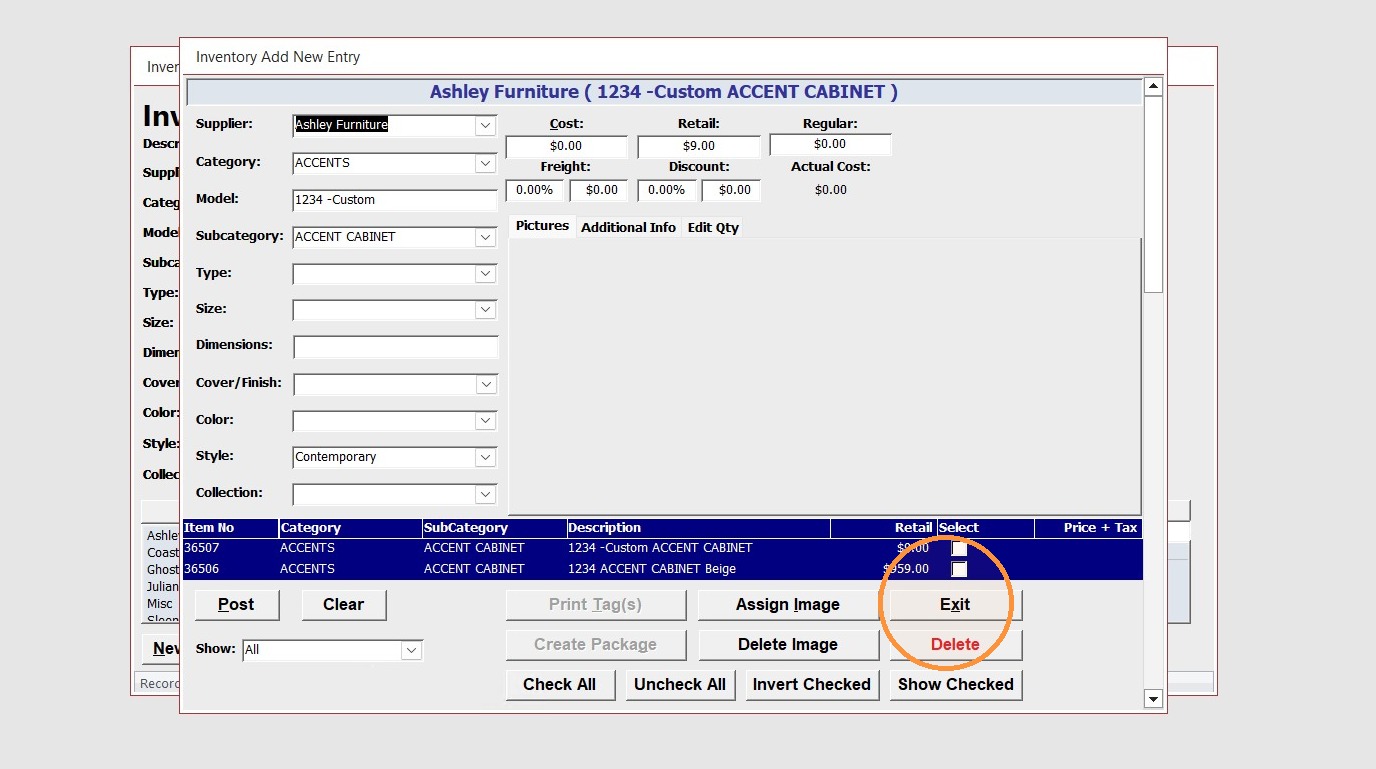Screen dimensions: 1376x769
Task: Open the Subcategory dropdown showing ACCENT CABINET
Action: 486,237
